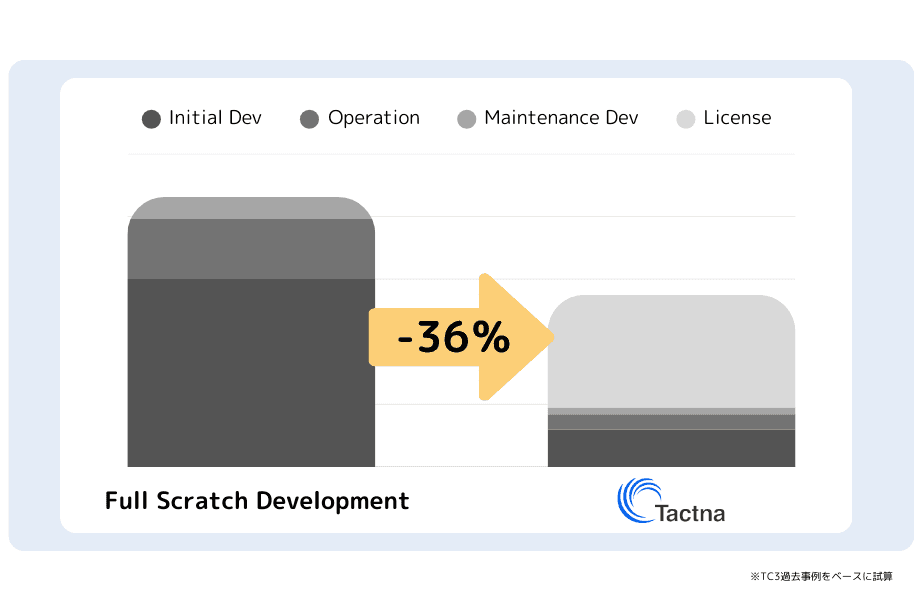Click the Initial Dev legend dot

click(x=151, y=119)
